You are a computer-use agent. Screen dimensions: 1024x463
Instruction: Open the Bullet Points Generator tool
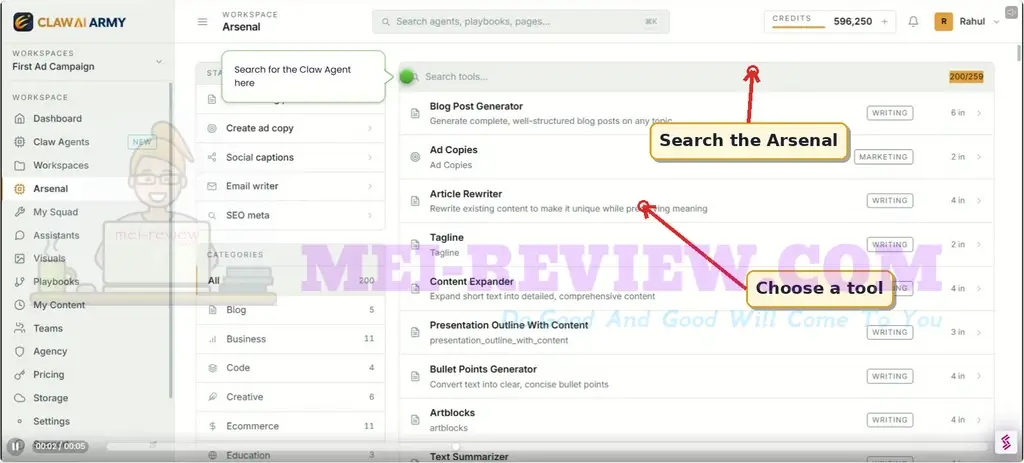696,376
